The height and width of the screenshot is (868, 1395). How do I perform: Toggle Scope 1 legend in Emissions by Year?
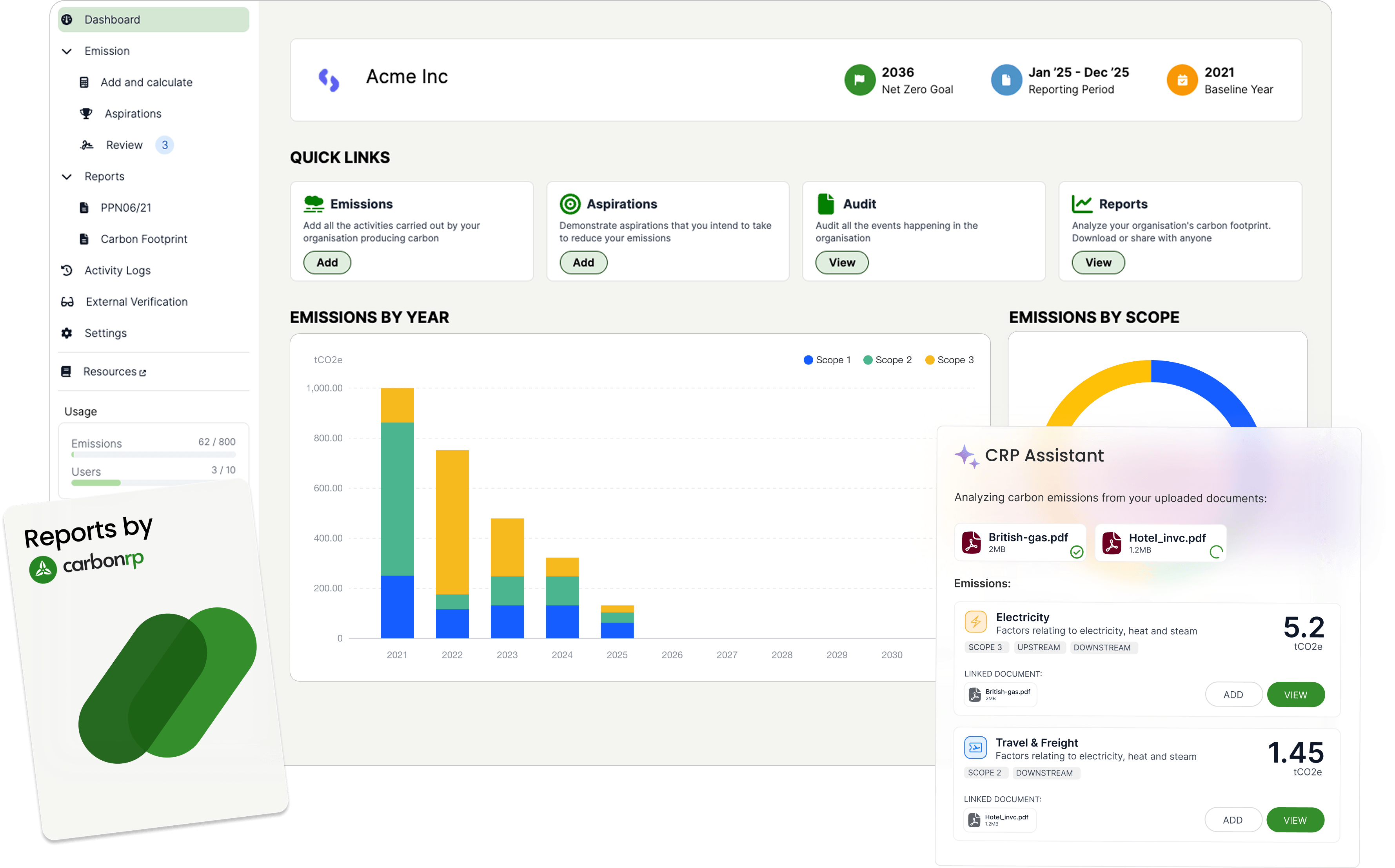pos(827,360)
